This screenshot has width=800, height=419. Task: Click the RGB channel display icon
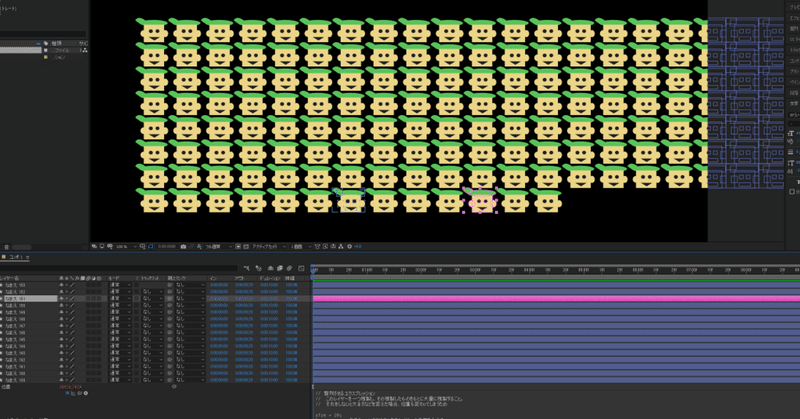199,247
